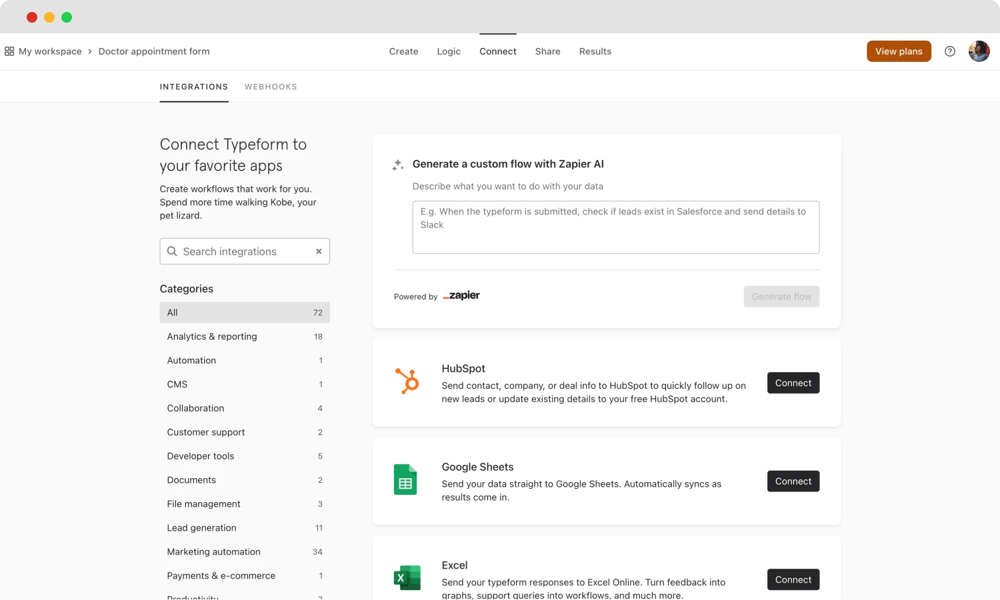Navigate back via the My workspace breadcrumb

click(49, 51)
